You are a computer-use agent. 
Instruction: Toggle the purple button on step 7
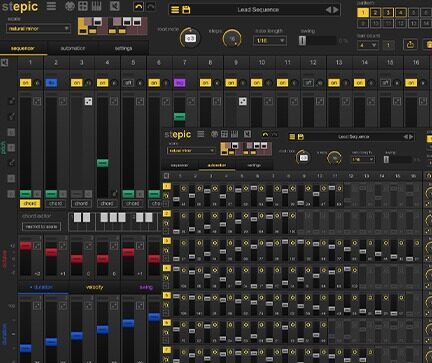pos(180,83)
